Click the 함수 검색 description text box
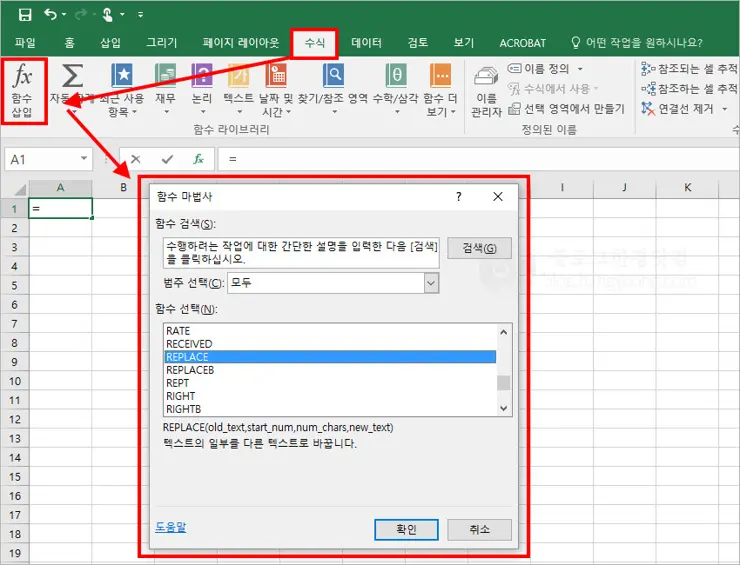The width and height of the screenshot is (740, 565). 302,253
